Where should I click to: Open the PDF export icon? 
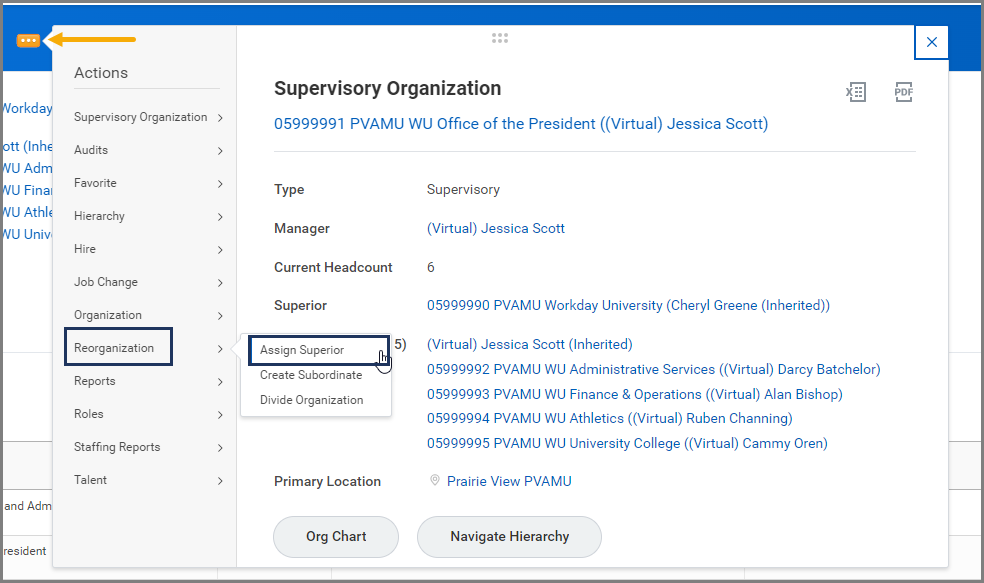(x=904, y=93)
